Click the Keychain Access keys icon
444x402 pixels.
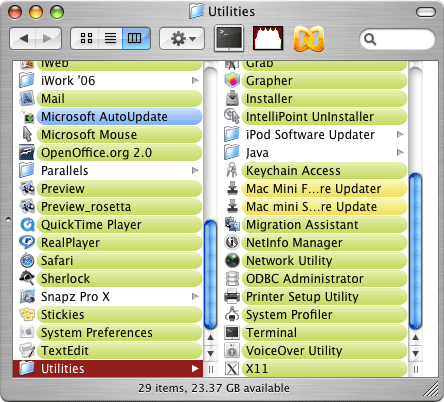click(x=232, y=170)
